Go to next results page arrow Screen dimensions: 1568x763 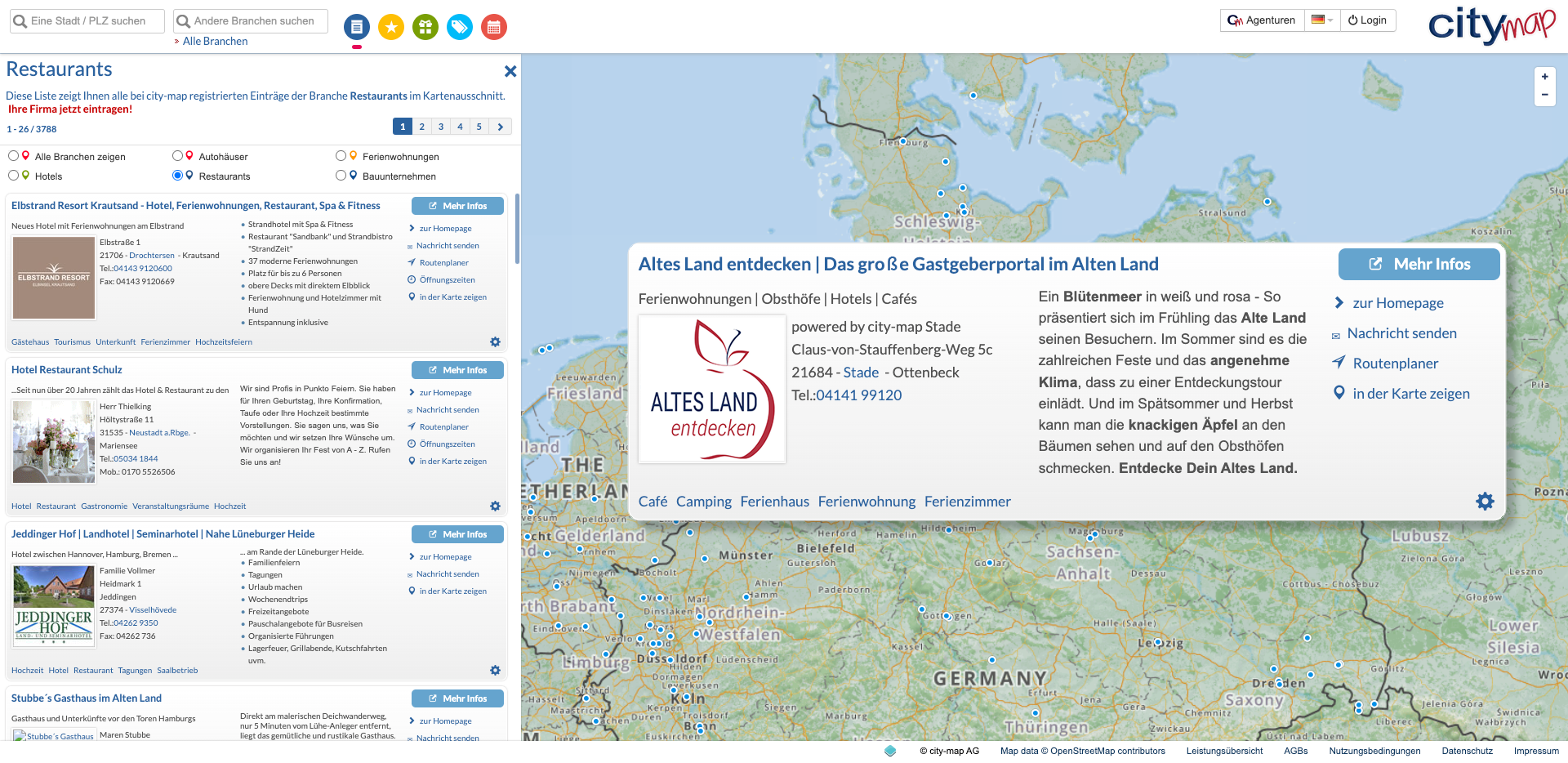501,127
